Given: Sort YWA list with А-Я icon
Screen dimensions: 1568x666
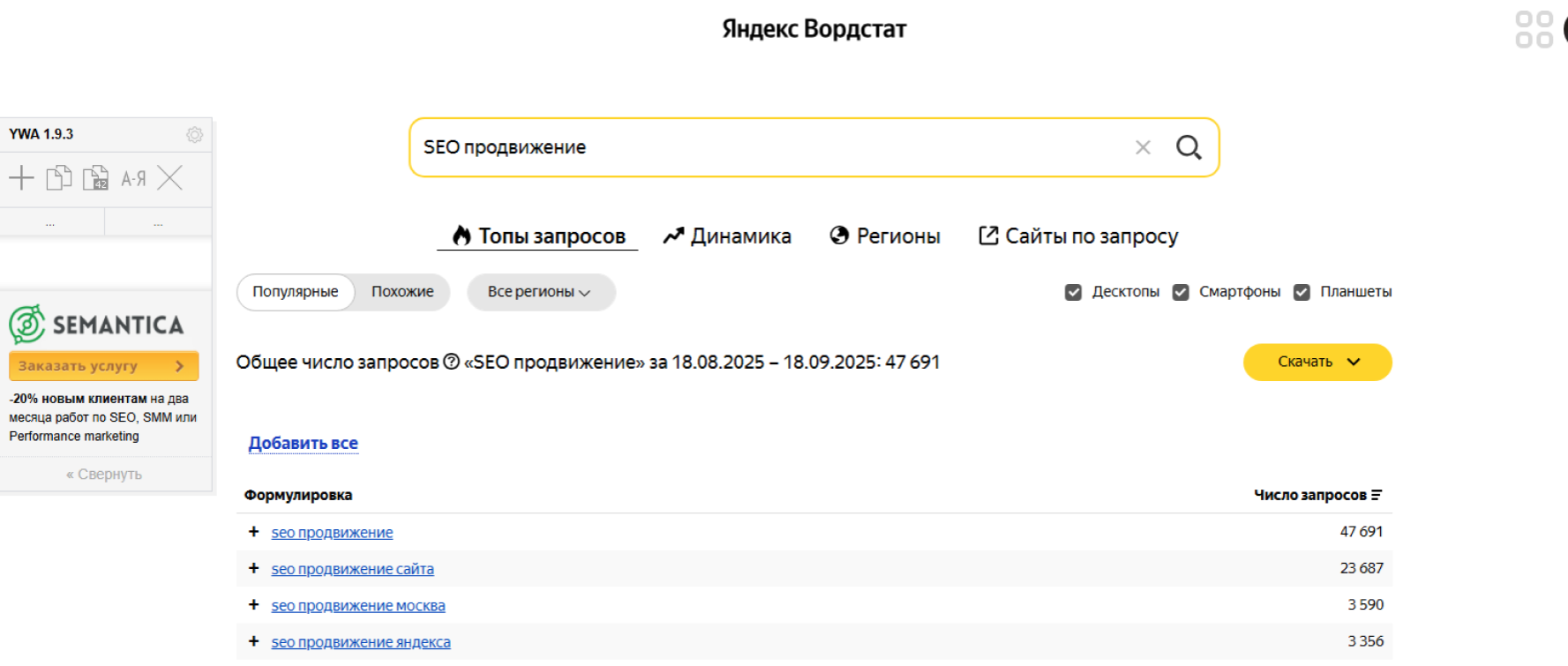Looking at the screenshot, I should 133,179.
